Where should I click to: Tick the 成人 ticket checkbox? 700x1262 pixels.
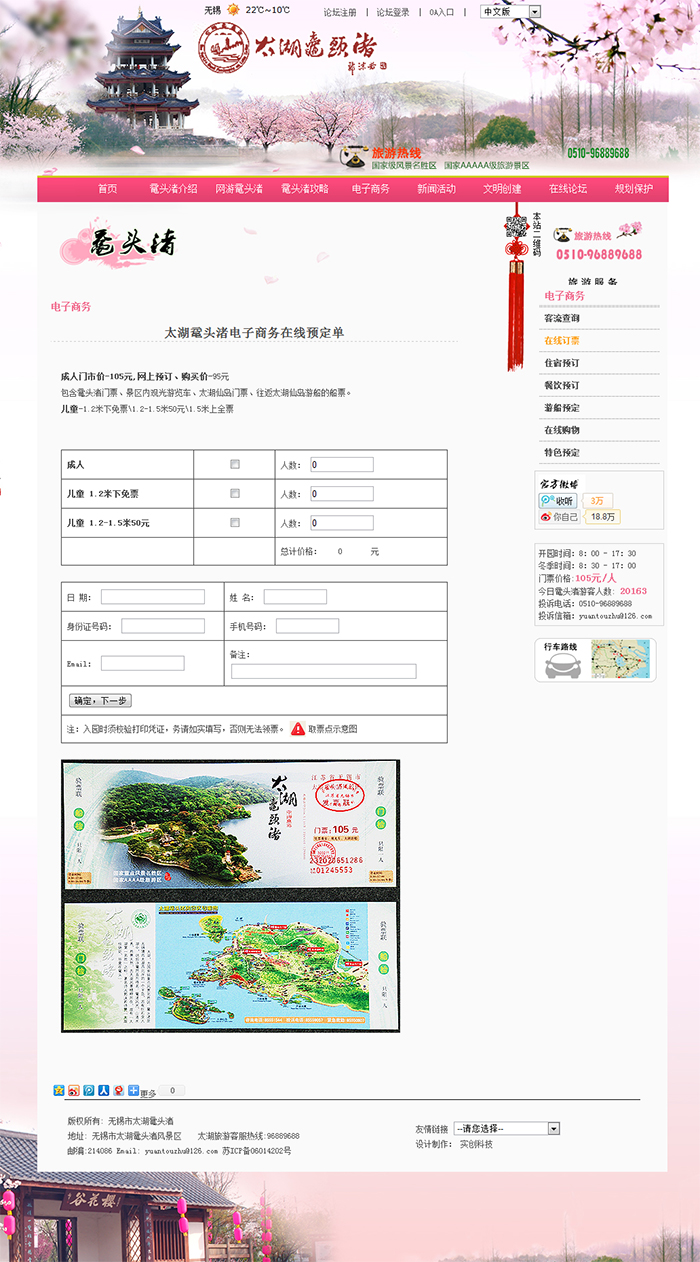coord(235,464)
